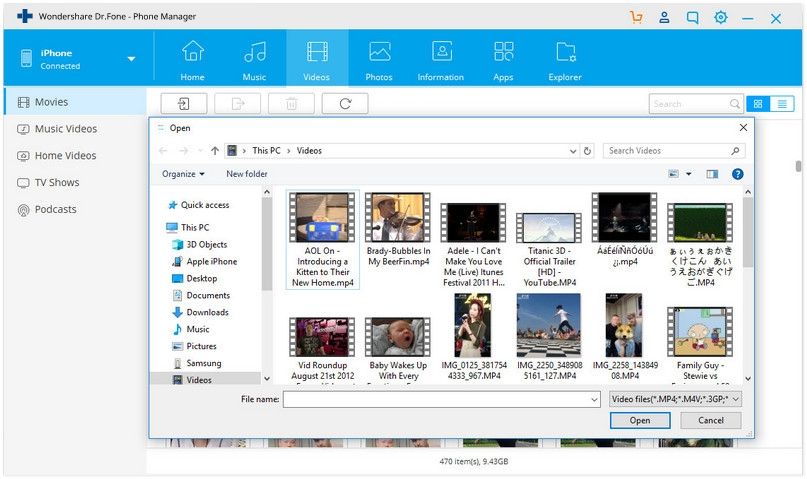This screenshot has width=807, height=479.
Task: Switch to the Music tab
Action: tap(254, 59)
